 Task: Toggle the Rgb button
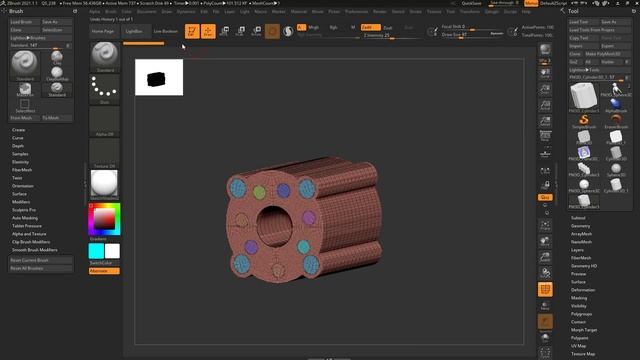(333, 27)
